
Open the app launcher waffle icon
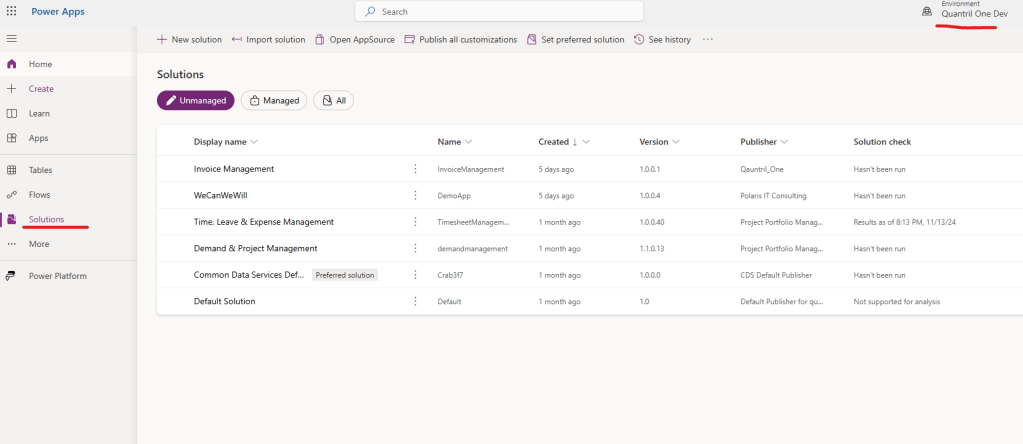[x=12, y=11]
